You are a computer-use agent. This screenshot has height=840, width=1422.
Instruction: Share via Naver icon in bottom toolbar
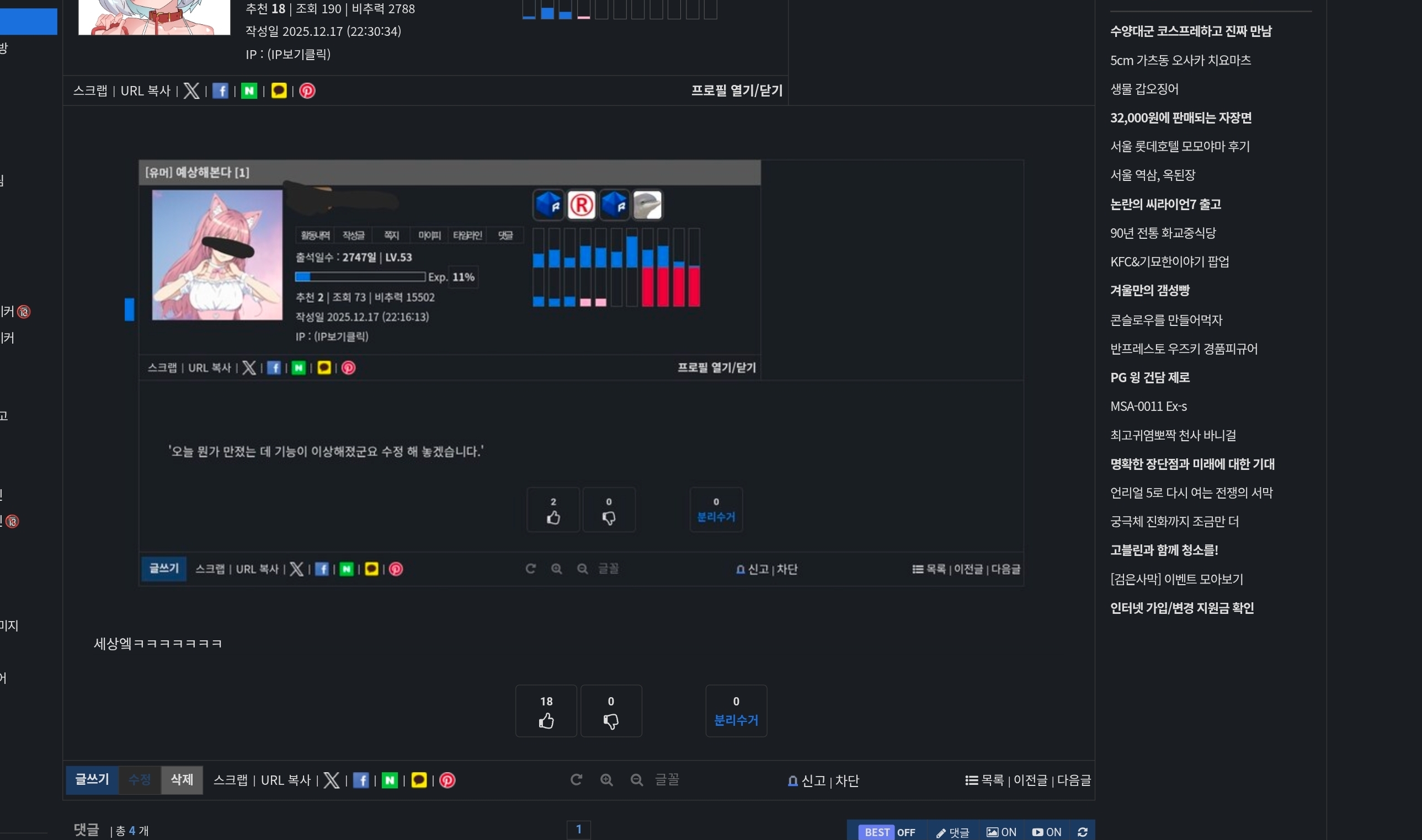pos(390,780)
